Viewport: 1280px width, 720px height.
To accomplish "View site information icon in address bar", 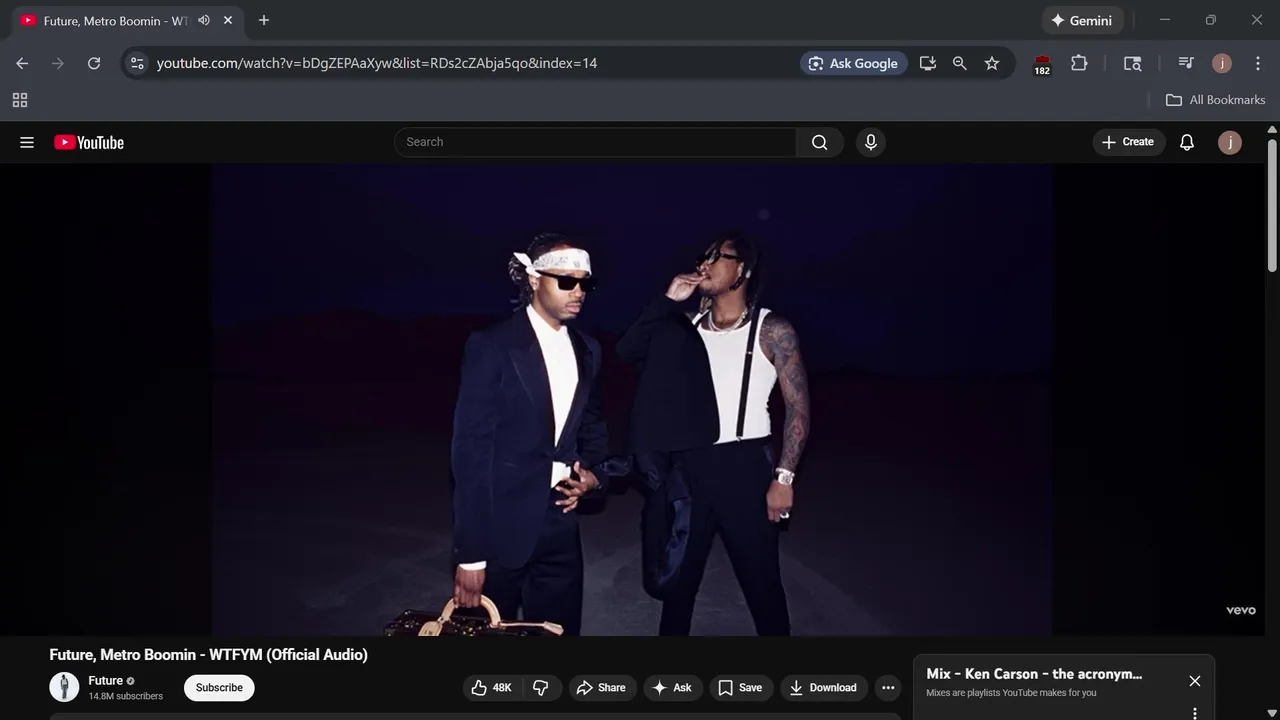I will click(138, 63).
